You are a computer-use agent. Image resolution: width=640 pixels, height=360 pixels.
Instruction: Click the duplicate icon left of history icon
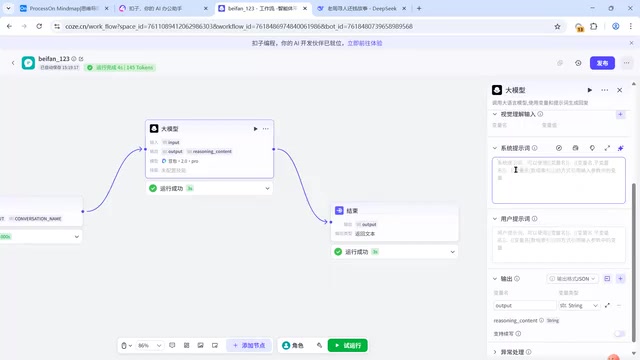coord(560,63)
